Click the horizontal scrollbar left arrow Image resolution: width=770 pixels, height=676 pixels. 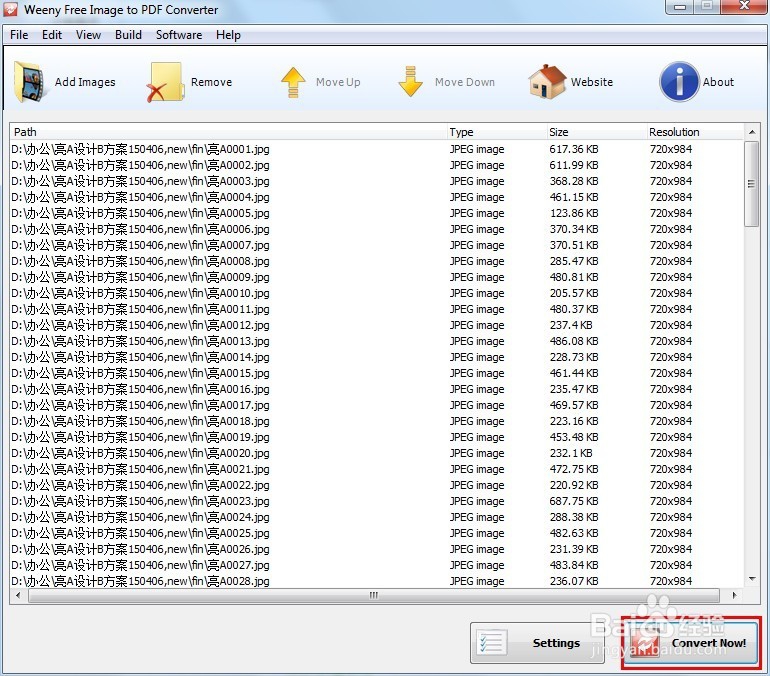[x=18, y=595]
